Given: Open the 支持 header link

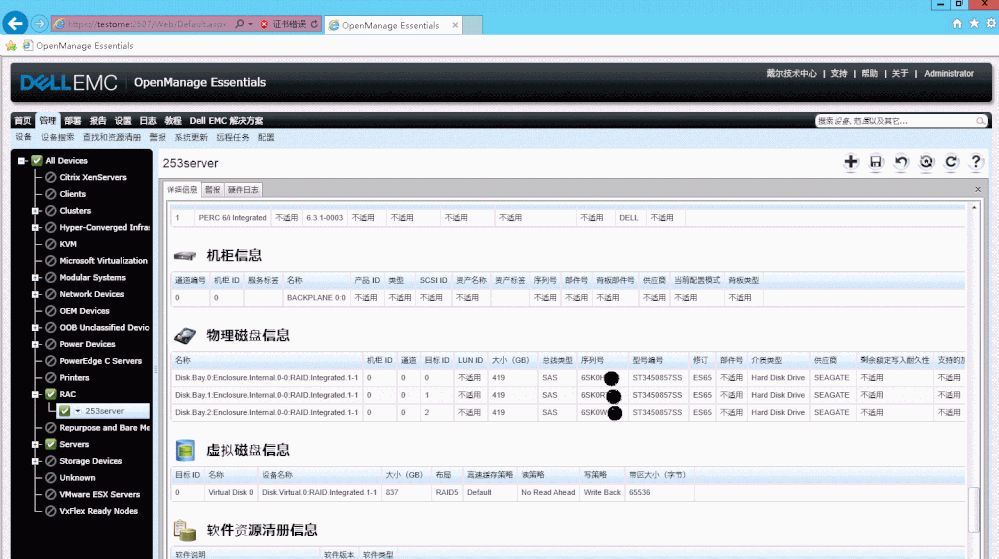Looking at the screenshot, I should click(838, 73).
